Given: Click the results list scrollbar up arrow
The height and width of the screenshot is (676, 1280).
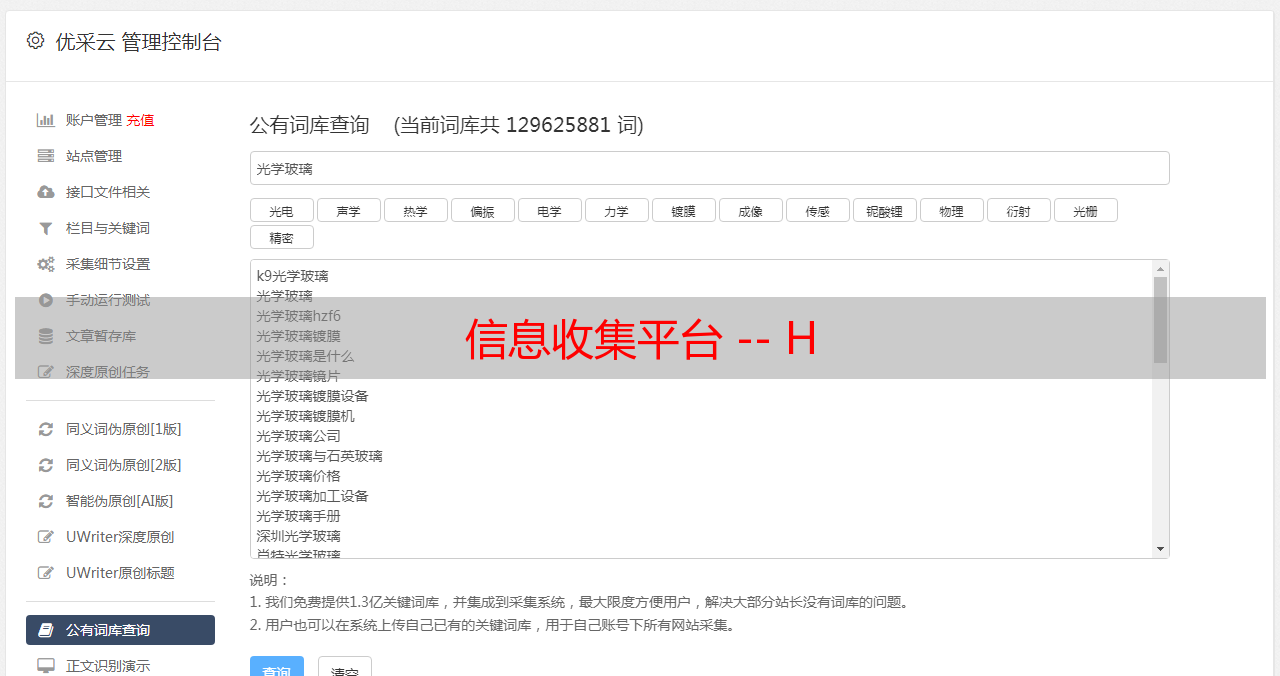Looking at the screenshot, I should pos(1160,269).
